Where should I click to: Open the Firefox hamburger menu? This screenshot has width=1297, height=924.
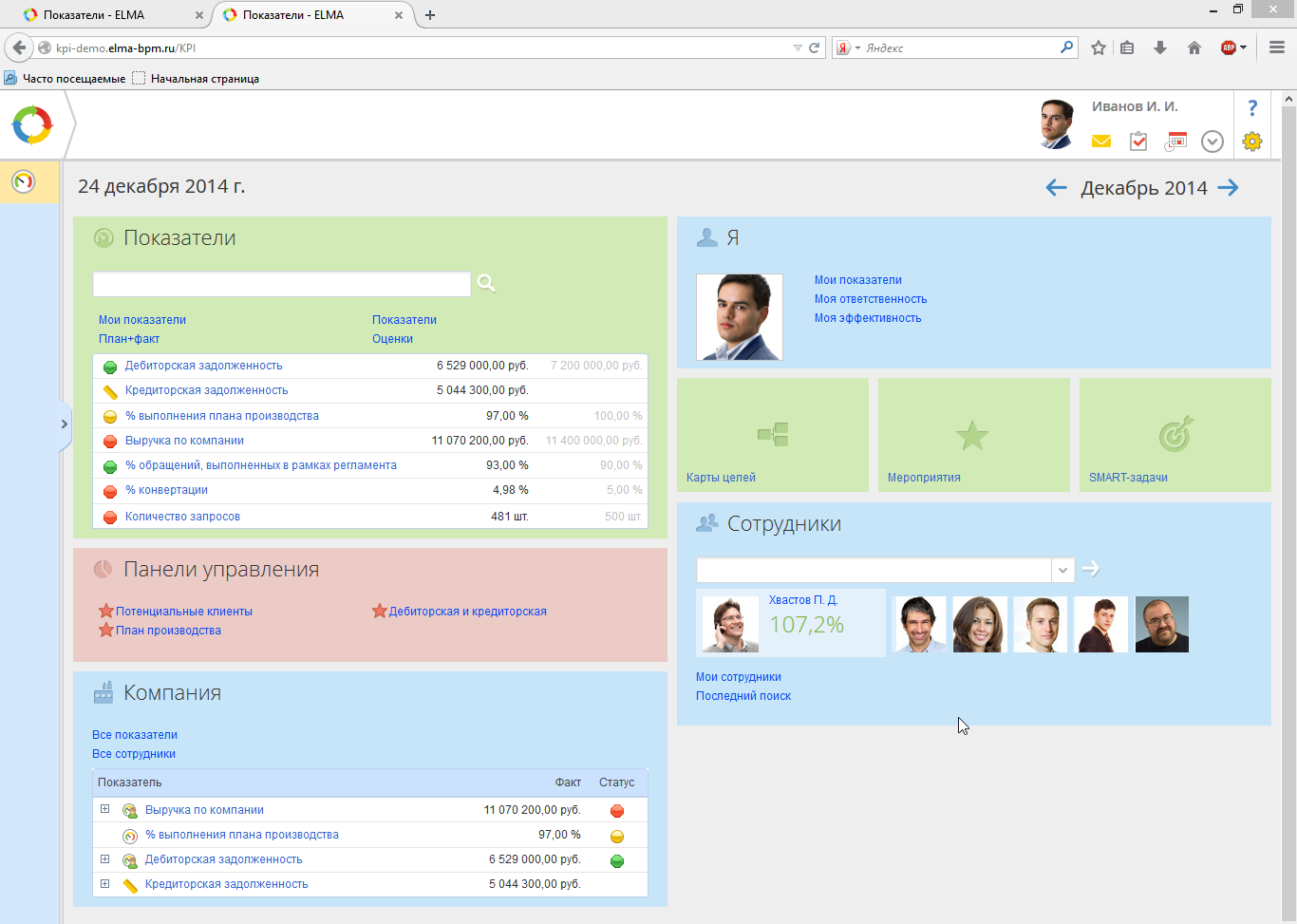tap(1277, 47)
